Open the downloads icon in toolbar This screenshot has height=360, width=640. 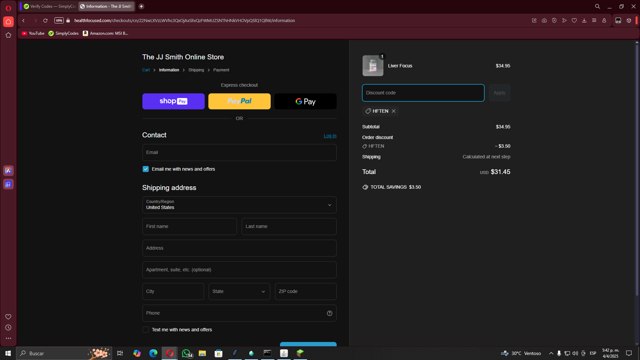(584, 20)
